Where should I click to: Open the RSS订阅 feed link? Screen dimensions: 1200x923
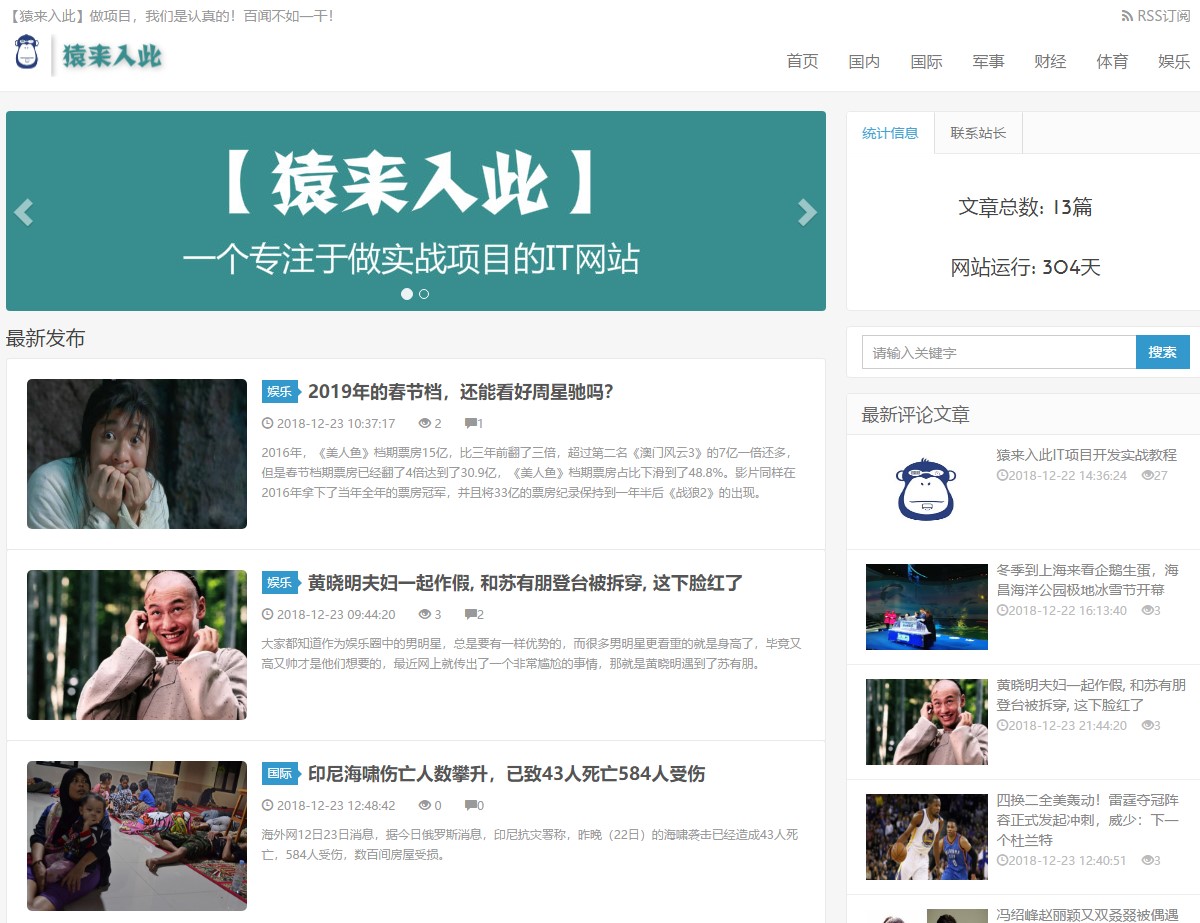(1155, 16)
